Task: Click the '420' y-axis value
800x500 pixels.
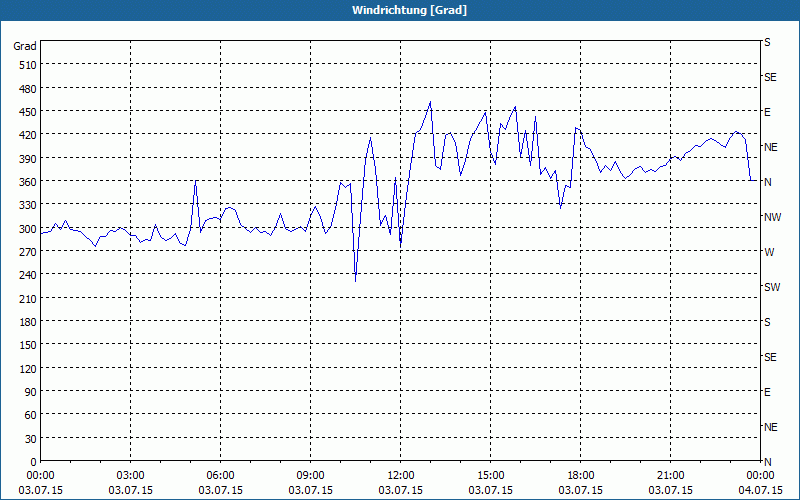Action: point(29,135)
